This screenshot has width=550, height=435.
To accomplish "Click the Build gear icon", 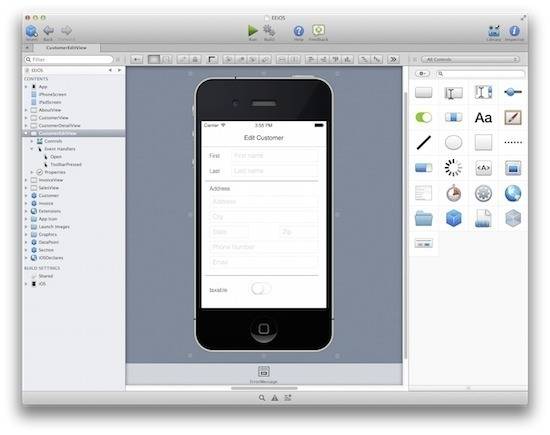I will (x=269, y=31).
